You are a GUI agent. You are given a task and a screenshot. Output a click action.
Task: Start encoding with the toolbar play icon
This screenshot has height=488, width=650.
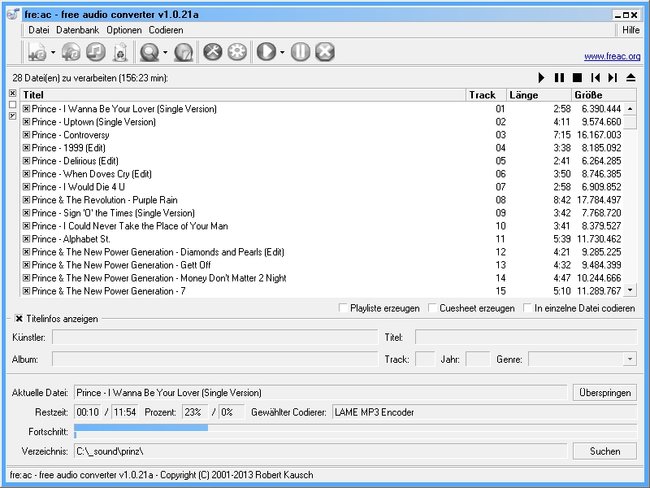coord(267,52)
